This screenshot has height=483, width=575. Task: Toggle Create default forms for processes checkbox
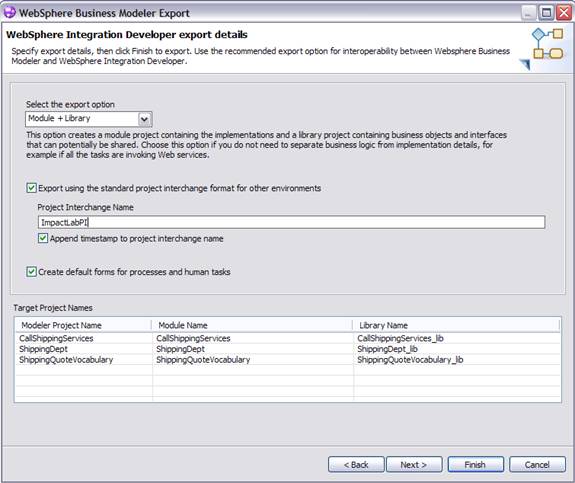[x=32, y=272]
